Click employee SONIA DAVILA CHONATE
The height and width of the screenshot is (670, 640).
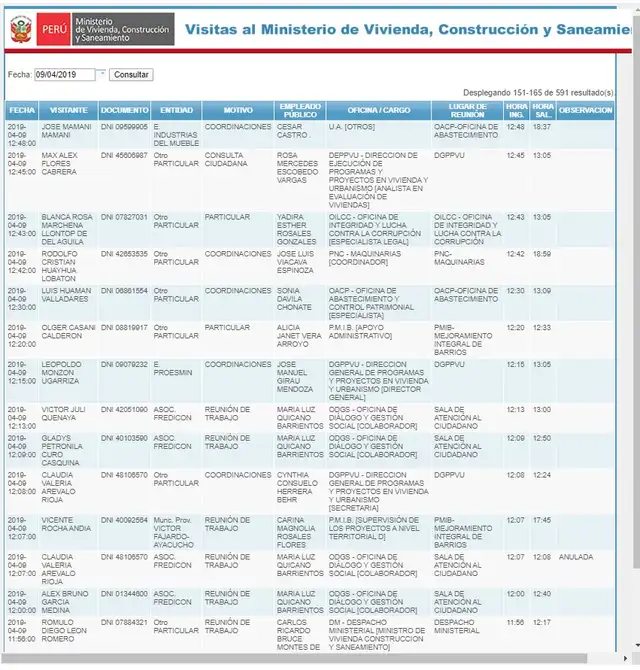coord(294,299)
